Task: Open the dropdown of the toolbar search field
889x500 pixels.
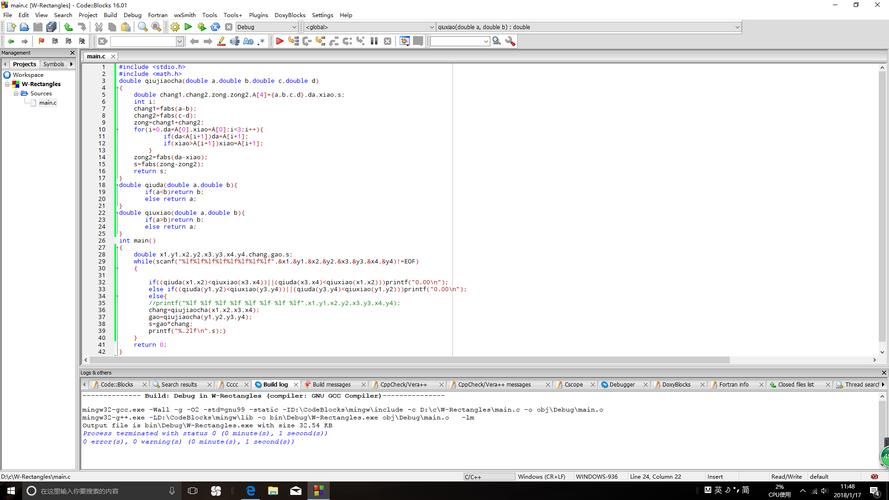Action: (486, 41)
